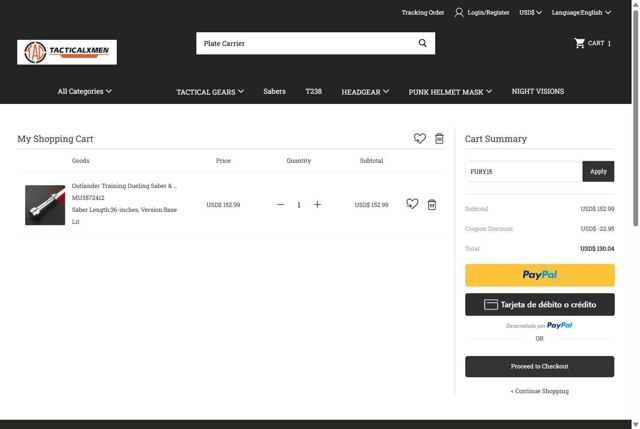Click the TacticalXmen logo
The height and width of the screenshot is (429, 640).
pos(67,52)
